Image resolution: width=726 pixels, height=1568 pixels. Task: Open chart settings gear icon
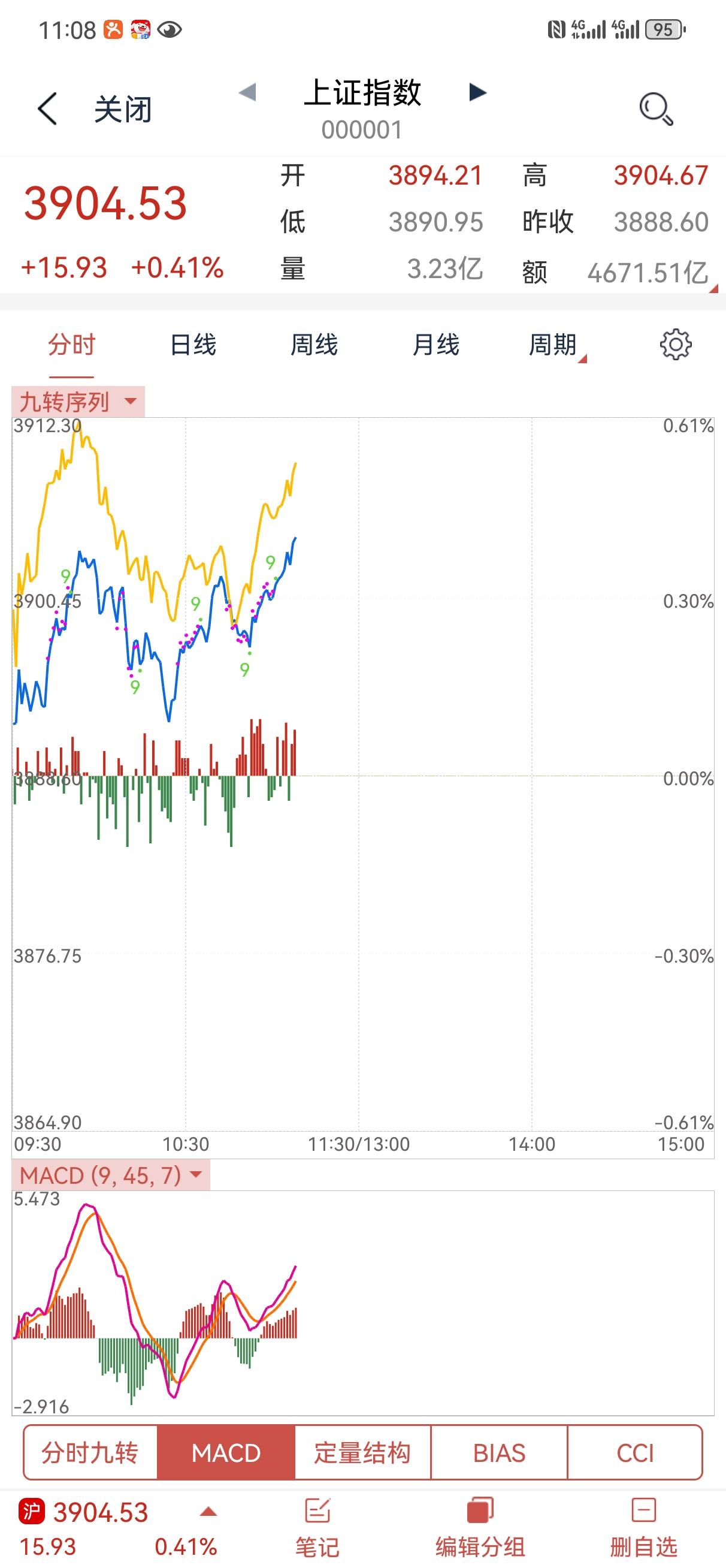click(x=676, y=345)
